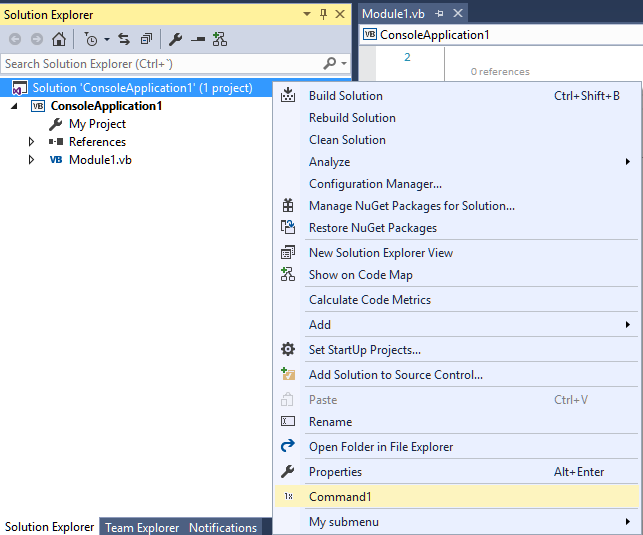The height and width of the screenshot is (535, 643).
Task: Choose Build Solution from context menu
Action: [456, 96]
